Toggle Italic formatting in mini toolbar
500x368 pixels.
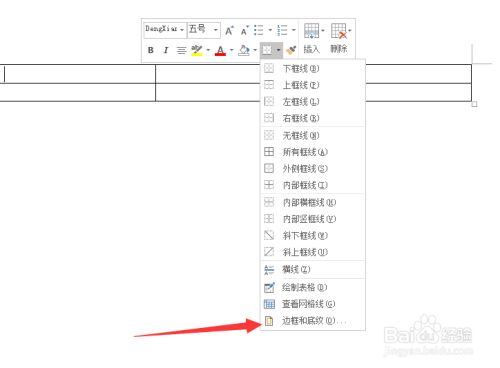pyautogui.click(x=166, y=50)
